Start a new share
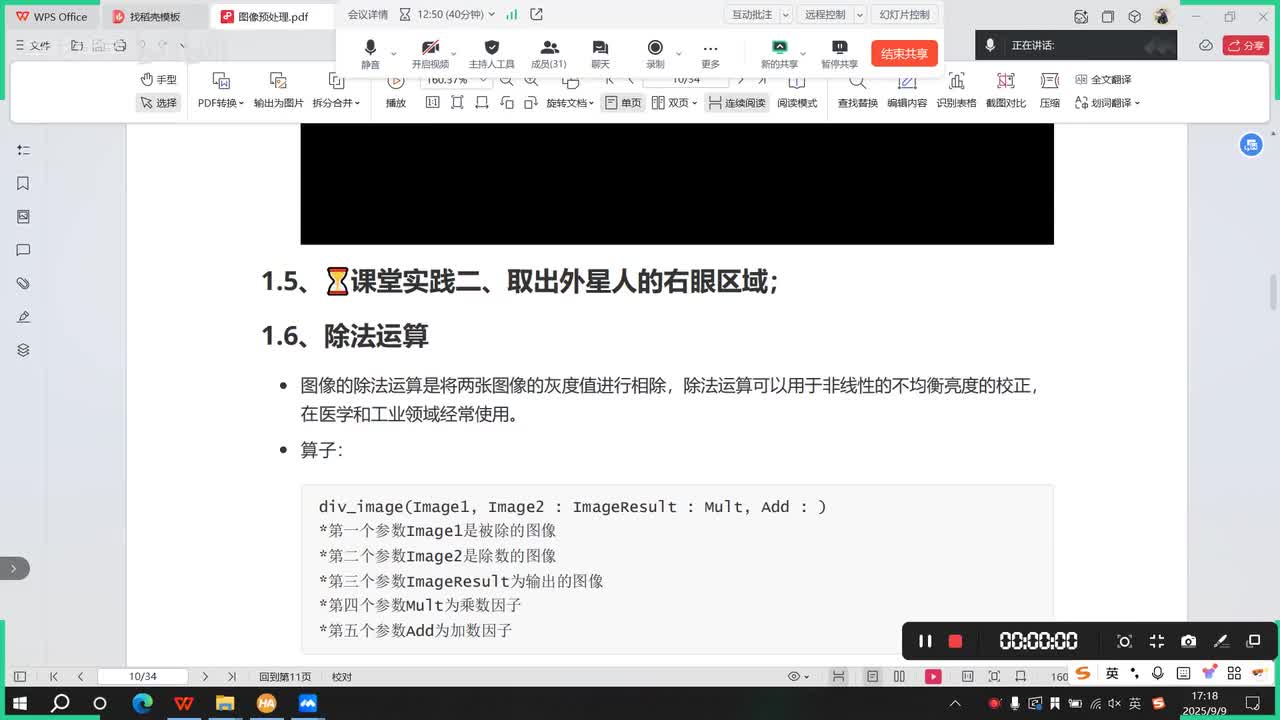The width and height of the screenshot is (1280, 720). [x=779, y=54]
